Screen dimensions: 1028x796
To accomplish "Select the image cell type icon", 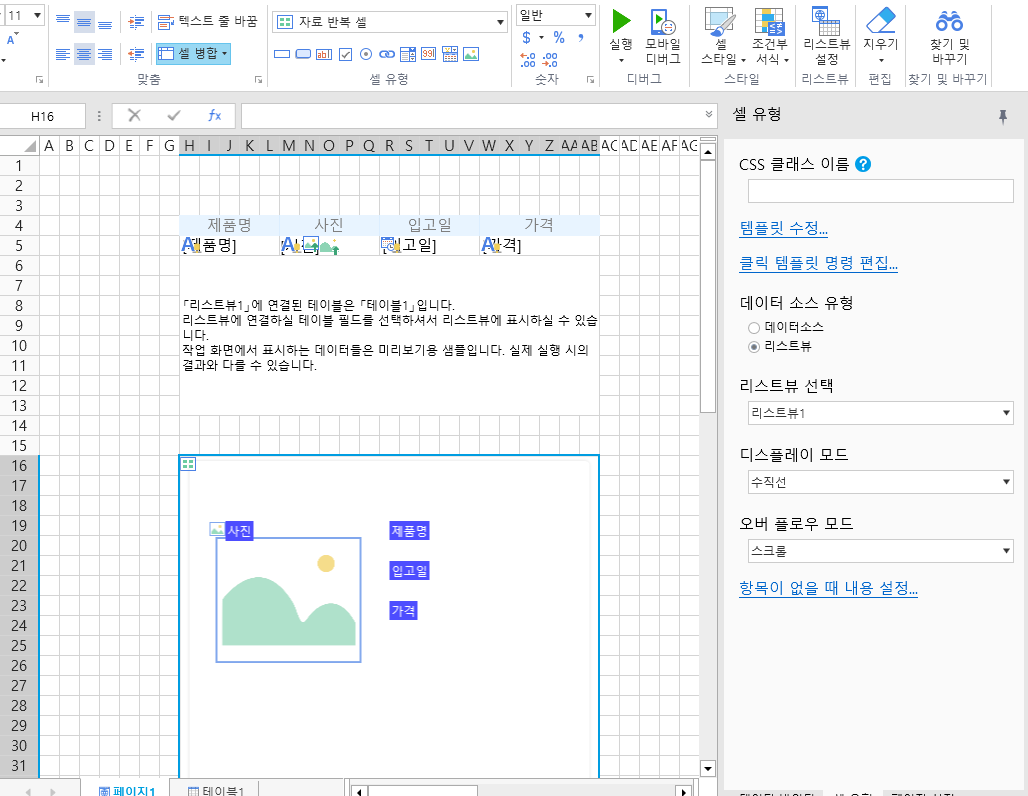I will [x=470, y=54].
